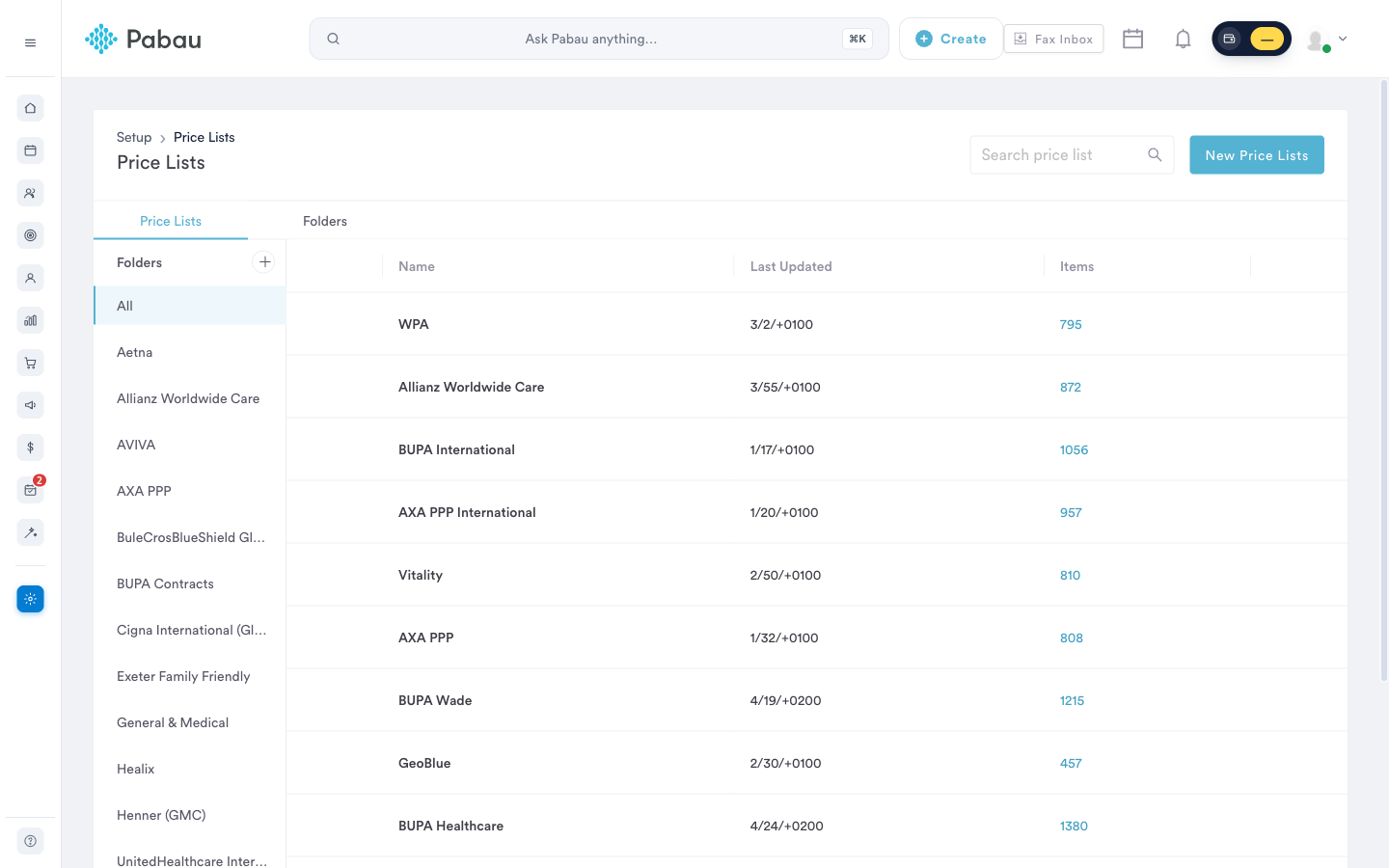This screenshot has height=868, width=1389.
Task: Select Exeter Family Friendly folder
Action: [x=190, y=676]
